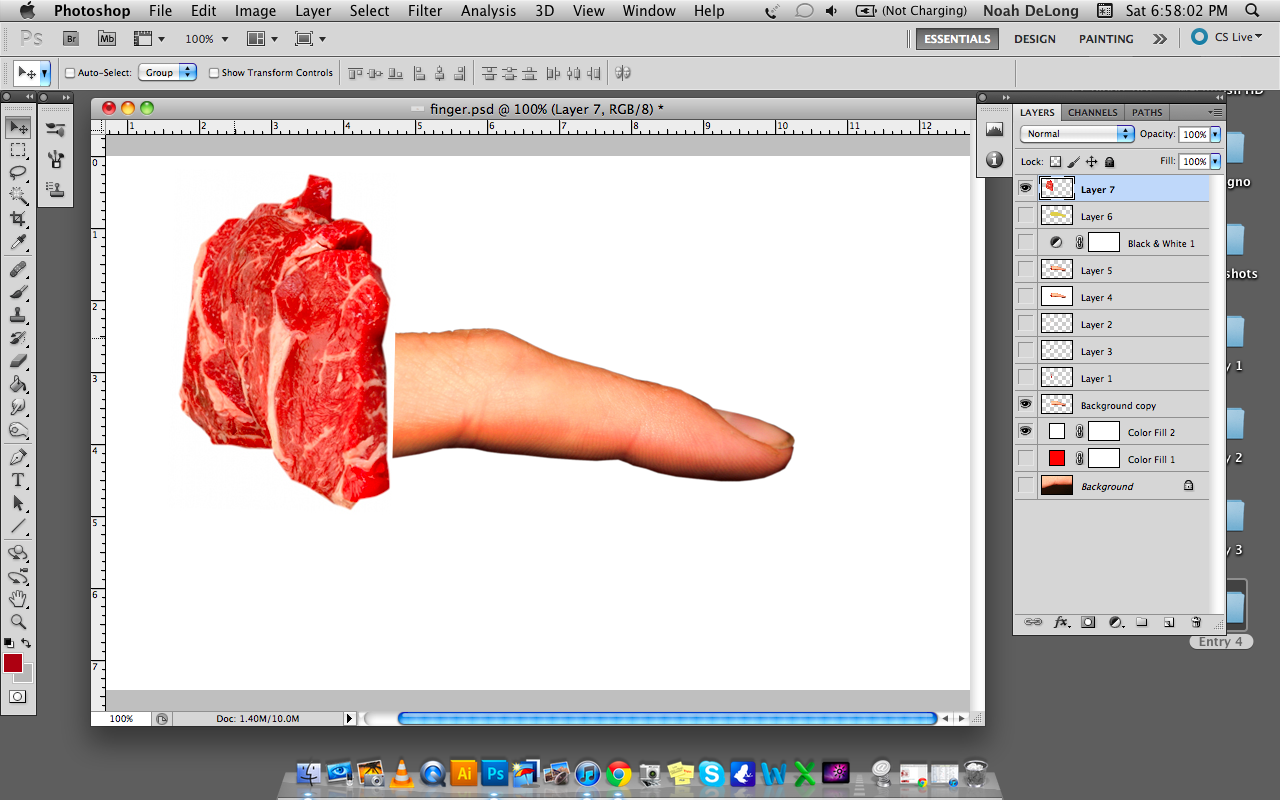Show the Color Fill 1 layer
This screenshot has height=800, width=1280.
click(1025, 458)
